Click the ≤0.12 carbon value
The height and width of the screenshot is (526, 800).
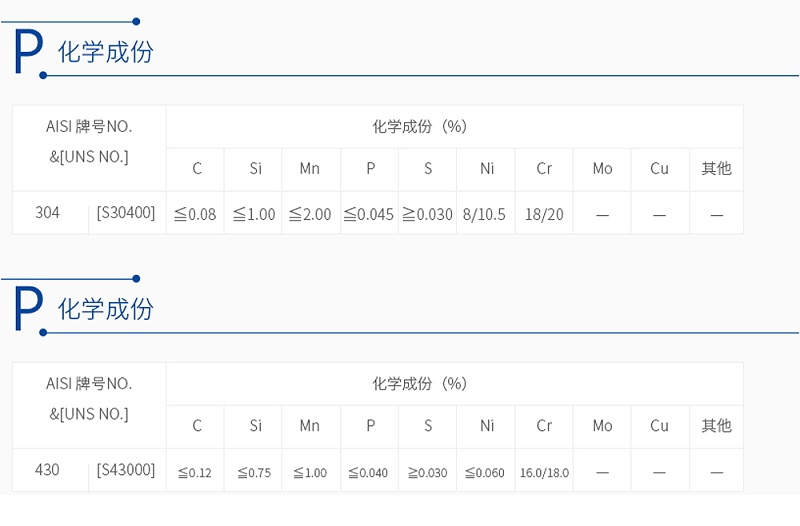point(195,472)
